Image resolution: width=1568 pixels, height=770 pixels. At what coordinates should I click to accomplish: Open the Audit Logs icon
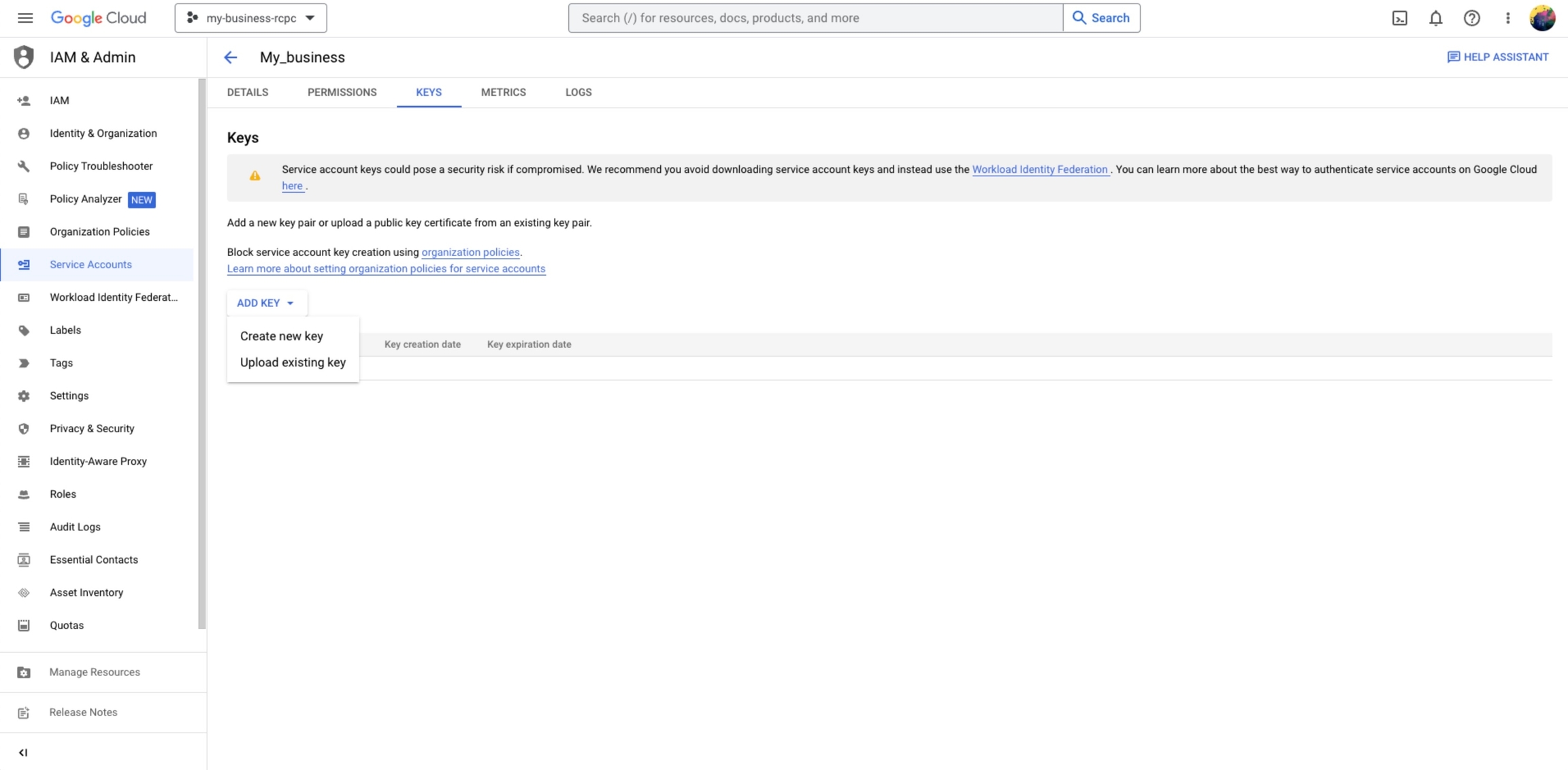(24, 526)
